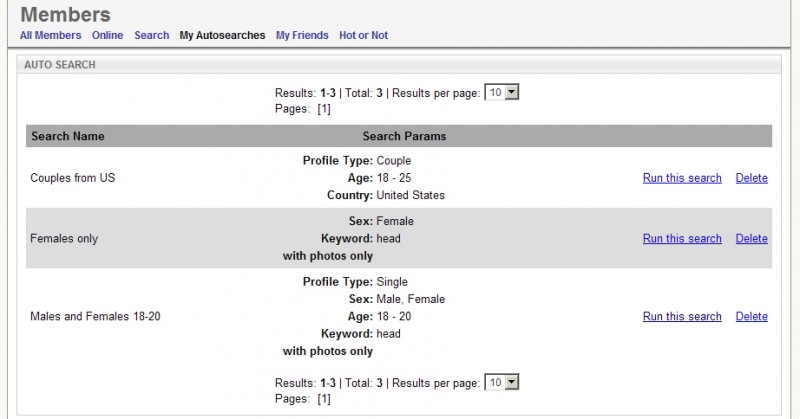Viewport: 800px width, 419px height.
Task: Open the Hot or Not tab
Action: click(363, 35)
